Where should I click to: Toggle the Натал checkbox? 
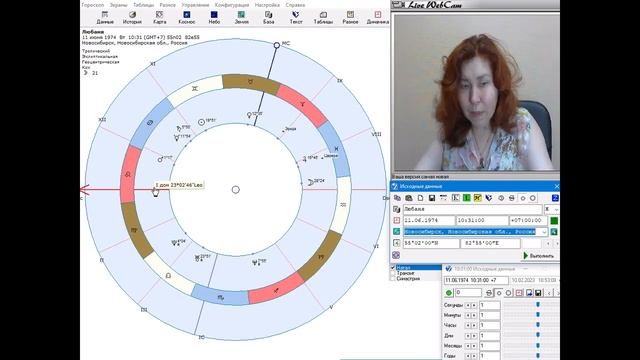[x=393, y=267]
